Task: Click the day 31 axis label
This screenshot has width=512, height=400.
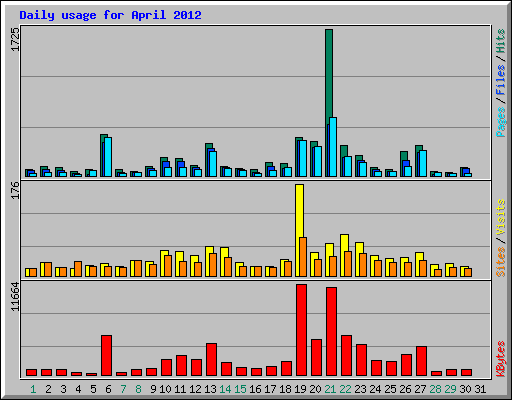Action: click(x=480, y=389)
